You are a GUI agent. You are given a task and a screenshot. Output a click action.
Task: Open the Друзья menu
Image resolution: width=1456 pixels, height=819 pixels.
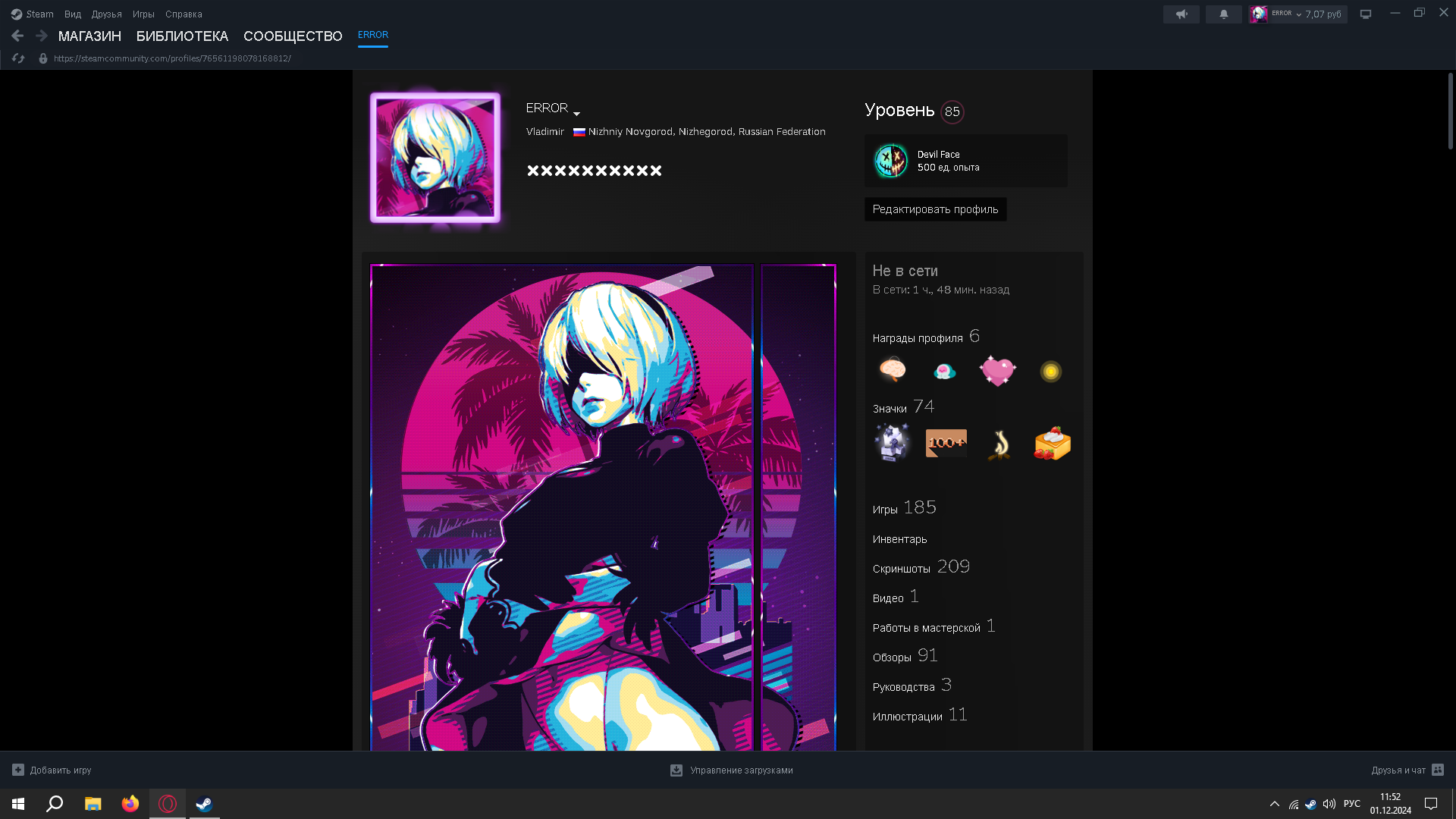107,14
